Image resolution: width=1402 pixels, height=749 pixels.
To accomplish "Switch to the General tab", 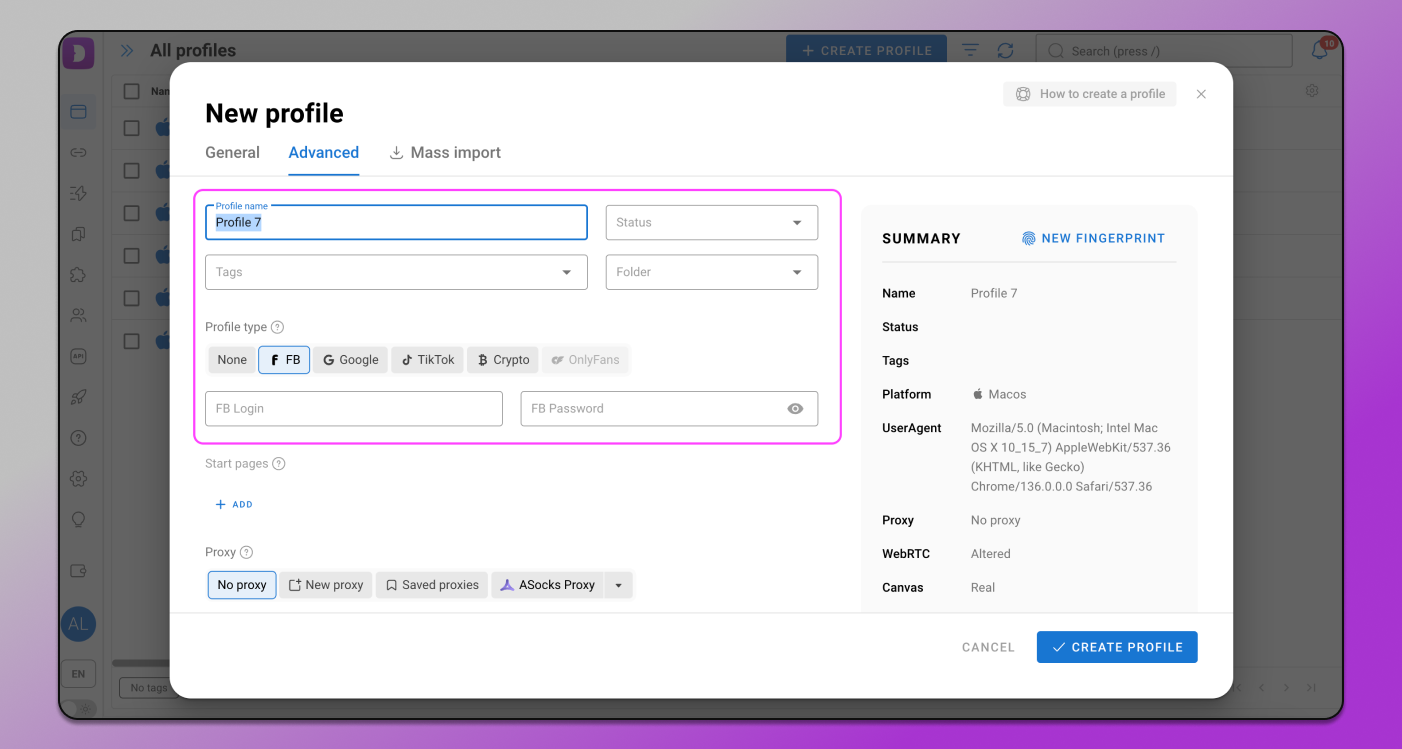I will click(x=232, y=153).
